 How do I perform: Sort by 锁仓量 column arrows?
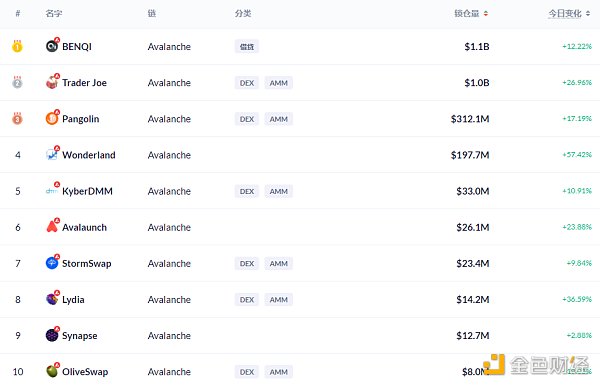point(486,14)
